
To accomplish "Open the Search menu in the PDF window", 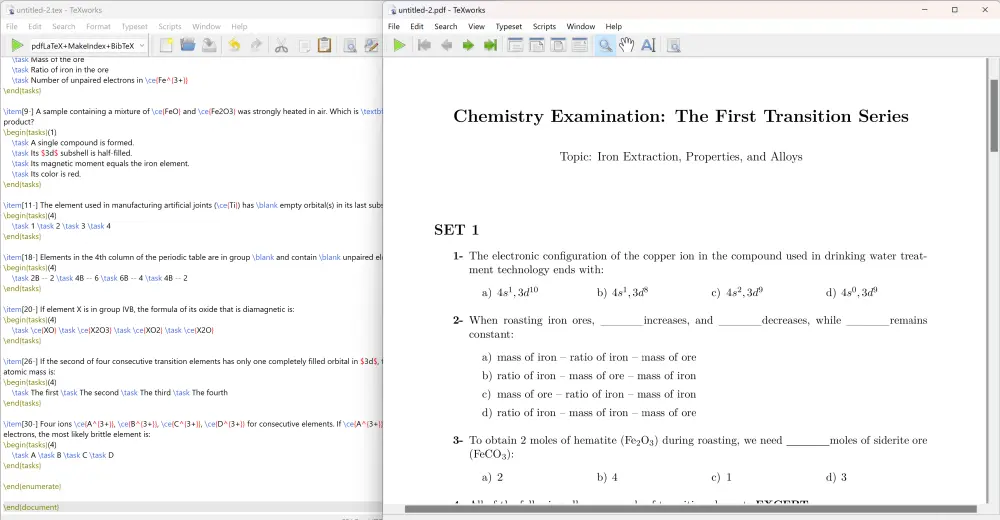I will [x=446, y=26].
